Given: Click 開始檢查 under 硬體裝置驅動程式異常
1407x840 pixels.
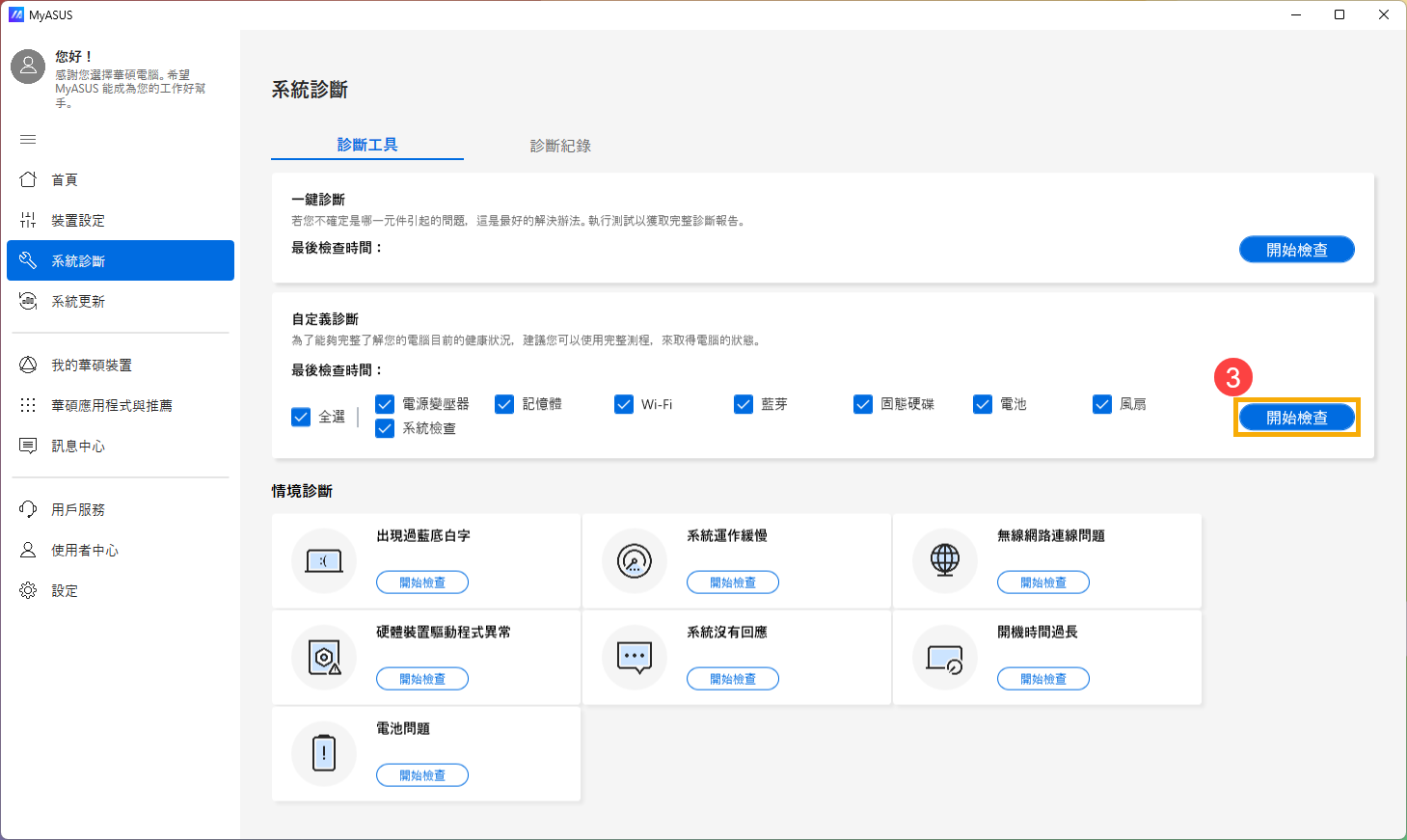Looking at the screenshot, I should 422,679.
